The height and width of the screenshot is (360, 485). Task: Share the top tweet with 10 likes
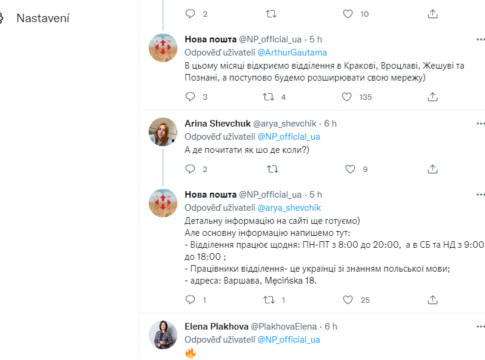coord(433,14)
